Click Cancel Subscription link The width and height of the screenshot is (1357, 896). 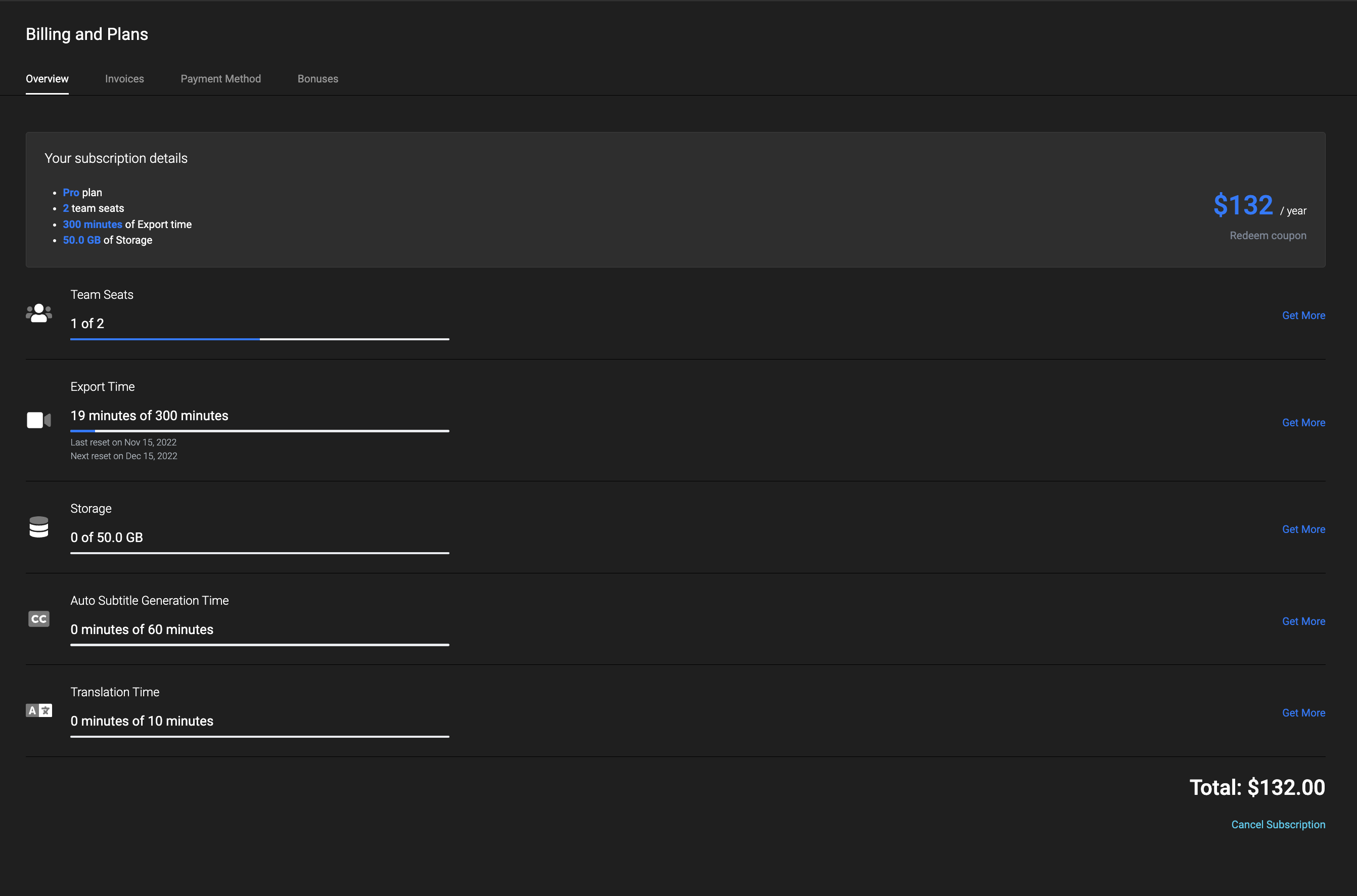[1278, 825]
